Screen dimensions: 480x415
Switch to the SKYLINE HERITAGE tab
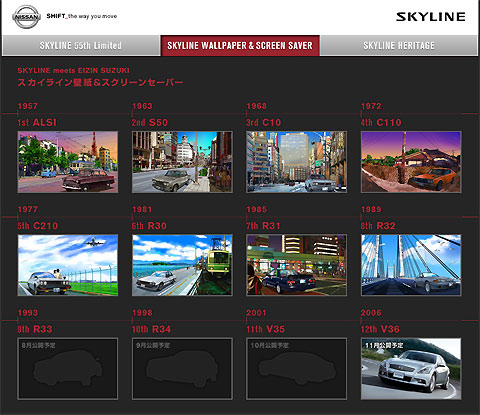[x=399, y=45]
